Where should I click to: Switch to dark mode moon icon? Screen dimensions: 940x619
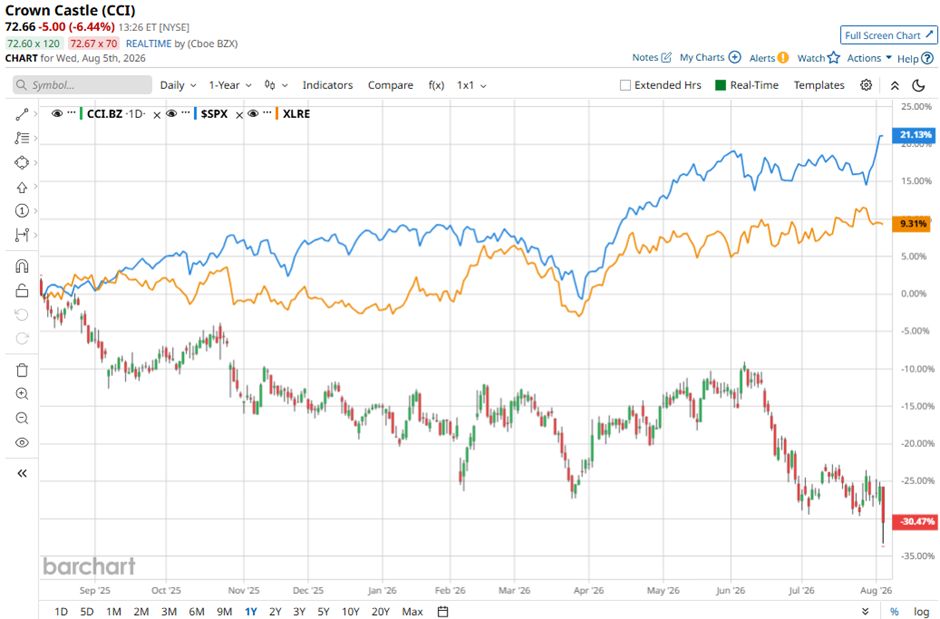point(918,85)
